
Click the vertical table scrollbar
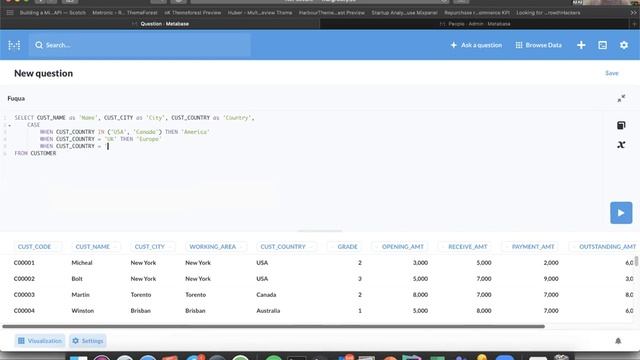point(636,261)
